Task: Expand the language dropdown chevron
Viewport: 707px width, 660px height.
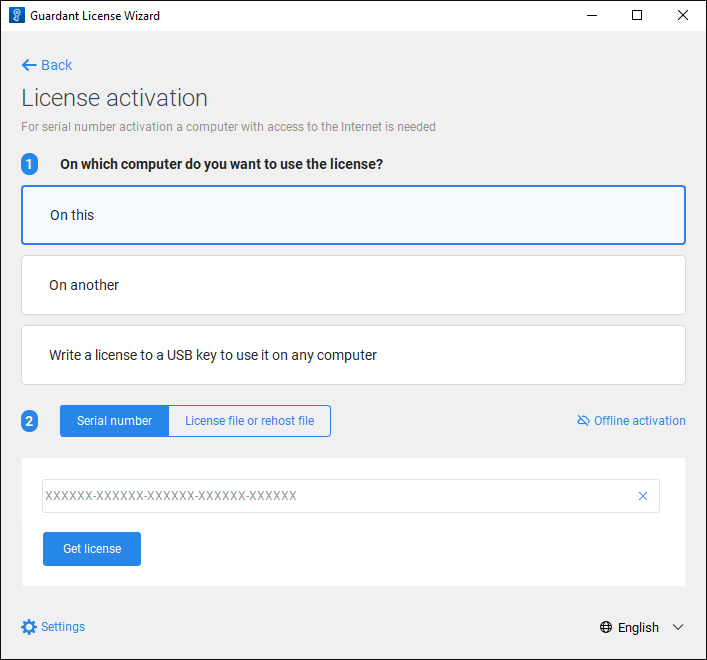Action: [678, 628]
